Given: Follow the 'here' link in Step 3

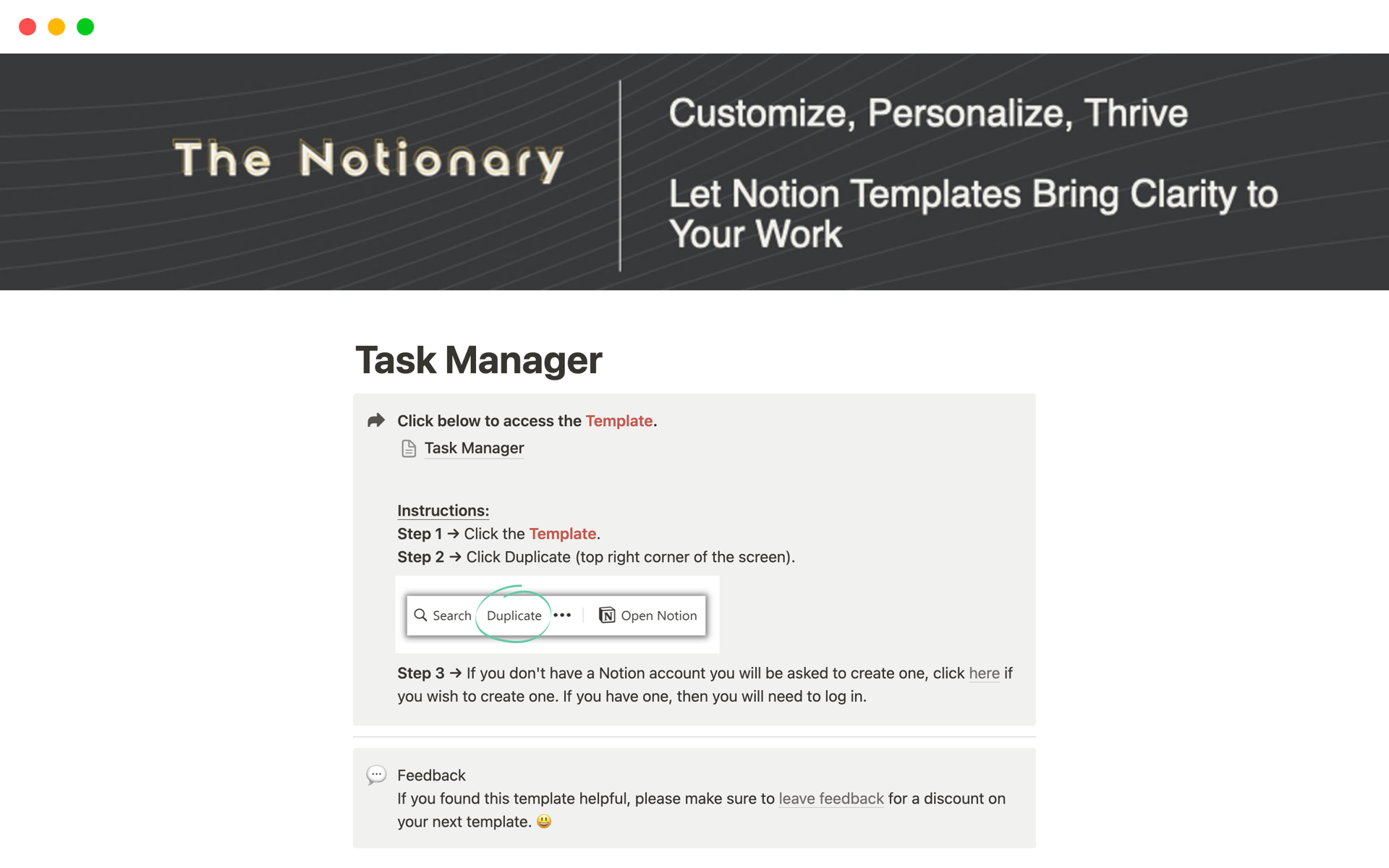Looking at the screenshot, I should coord(984,673).
